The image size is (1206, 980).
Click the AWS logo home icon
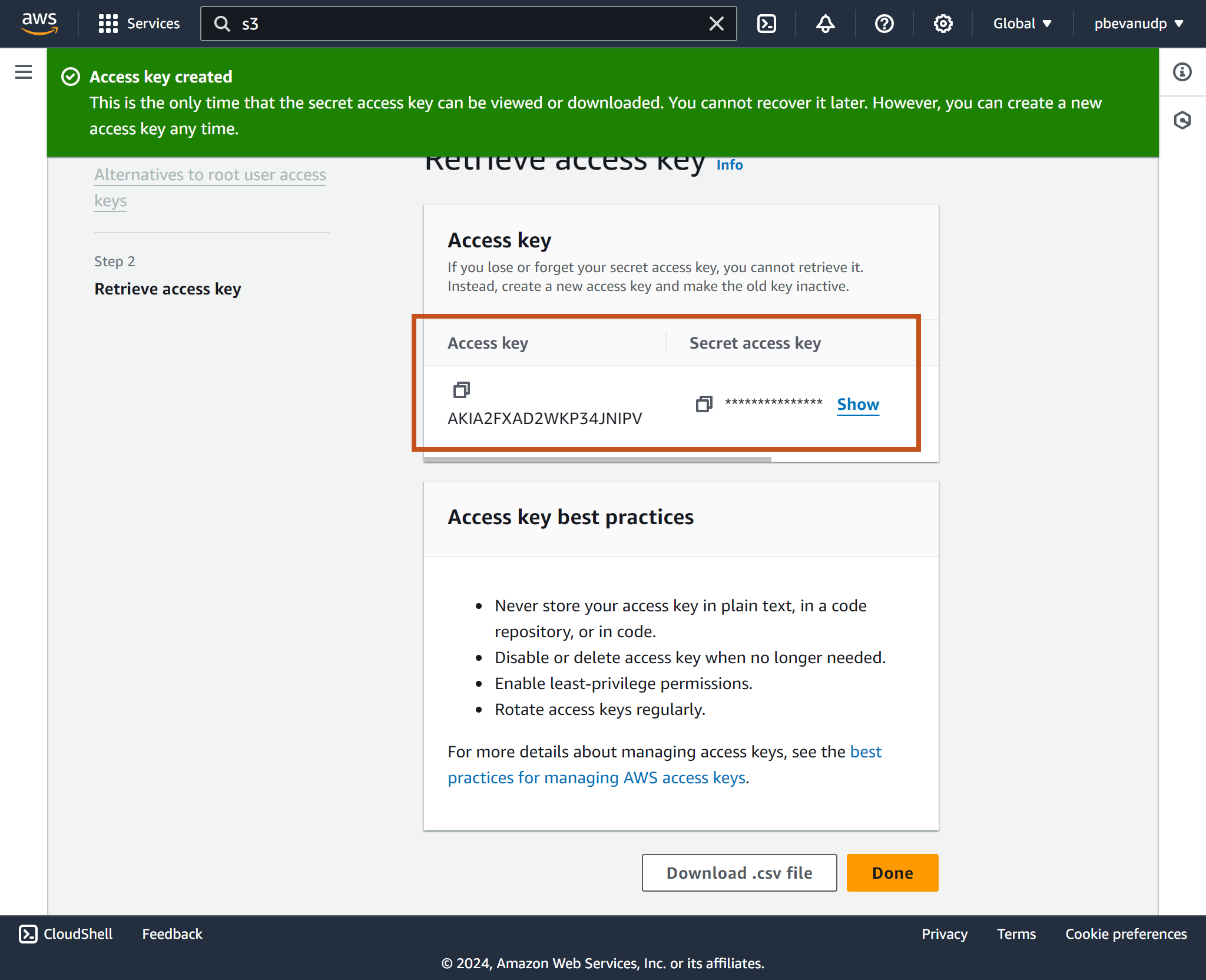click(x=39, y=24)
